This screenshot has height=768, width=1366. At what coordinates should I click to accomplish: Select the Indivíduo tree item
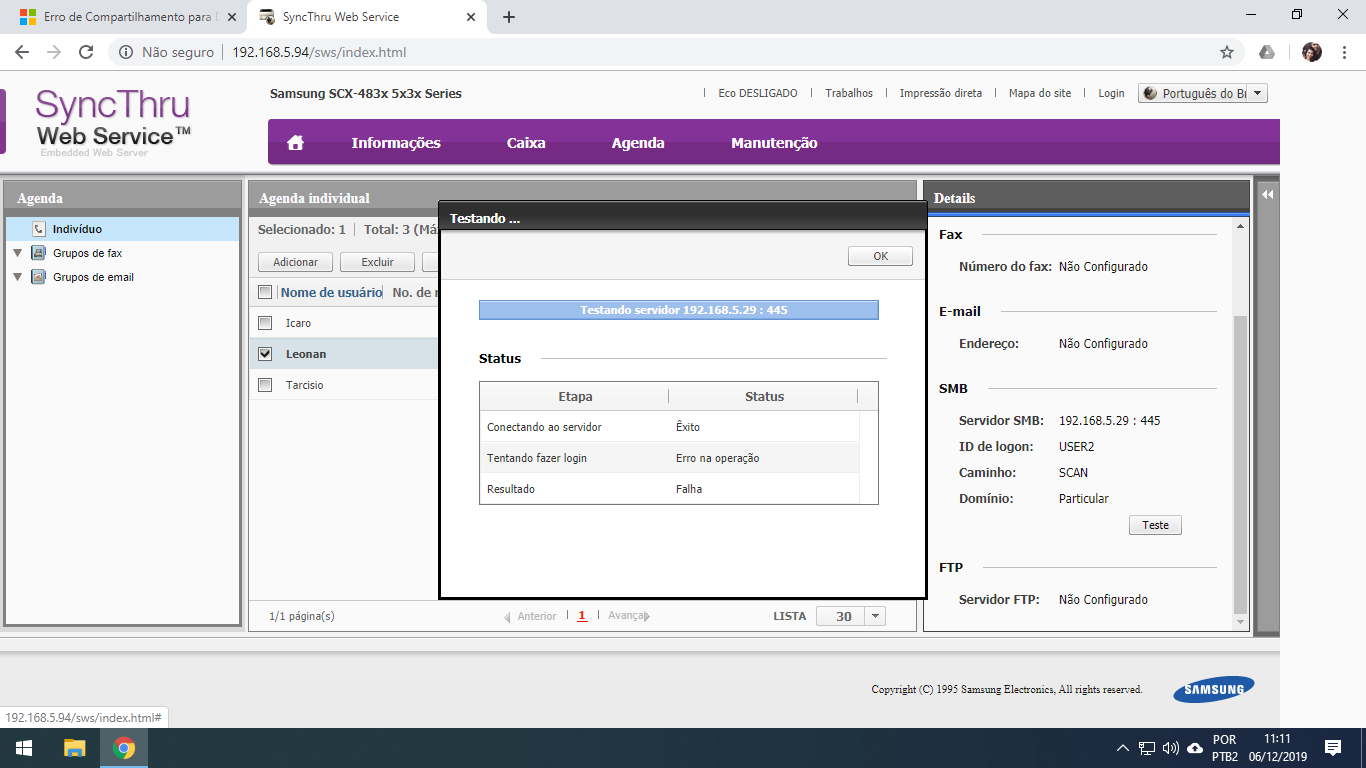coord(122,229)
